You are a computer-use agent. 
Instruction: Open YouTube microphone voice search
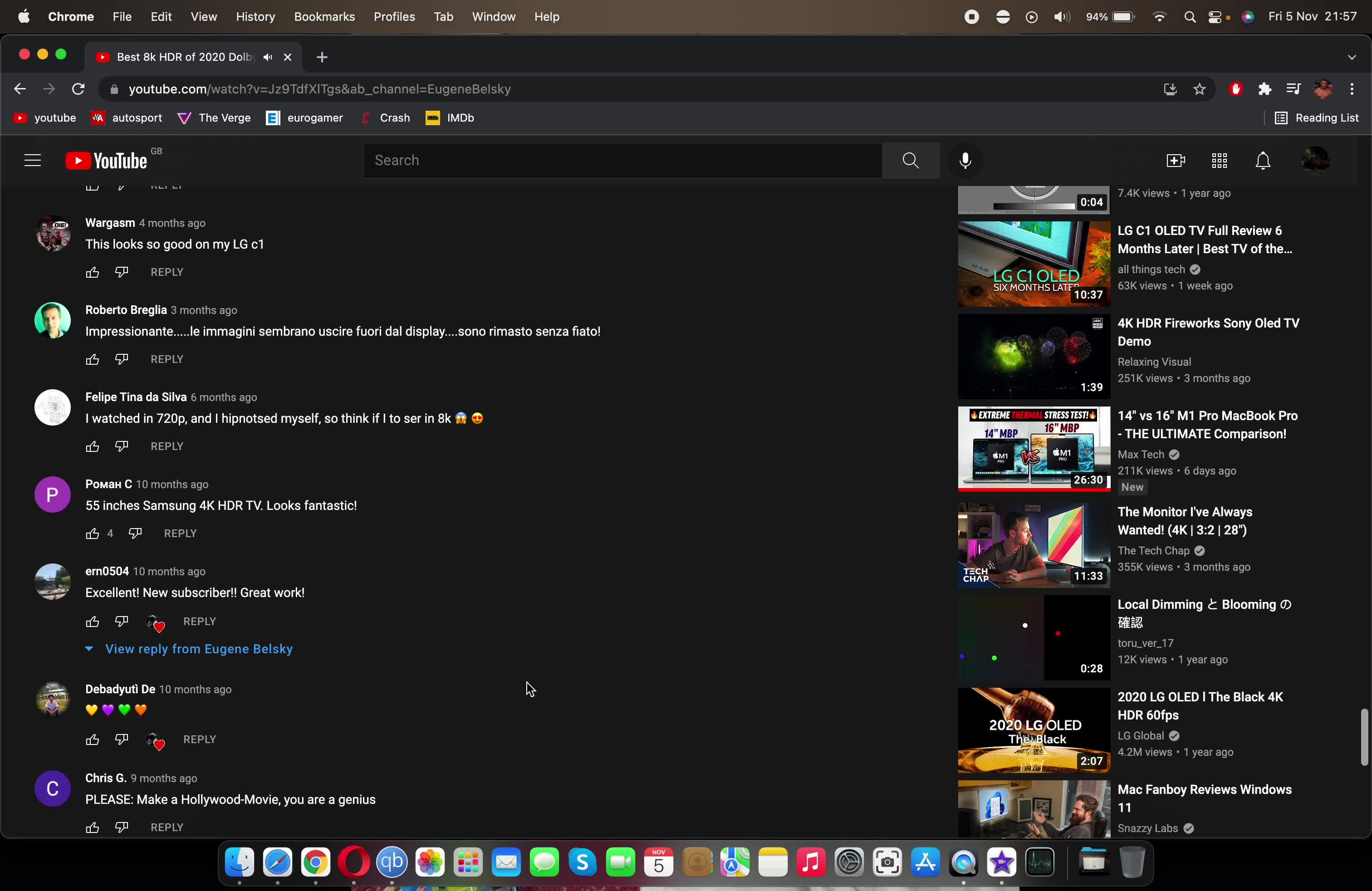coord(965,160)
